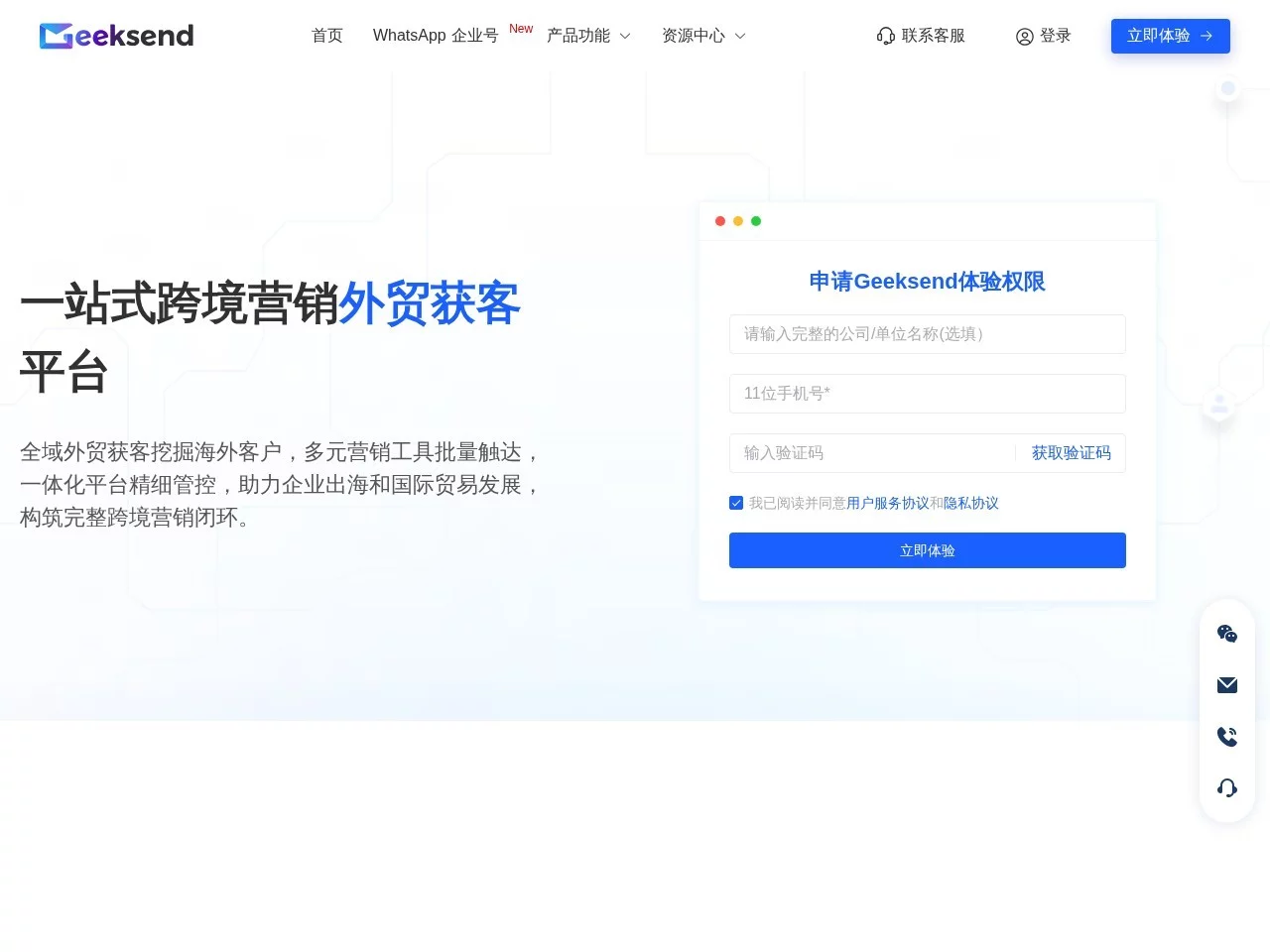
Task: Expand the 资源中心 dropdown menu
Action: coord(703,36)
